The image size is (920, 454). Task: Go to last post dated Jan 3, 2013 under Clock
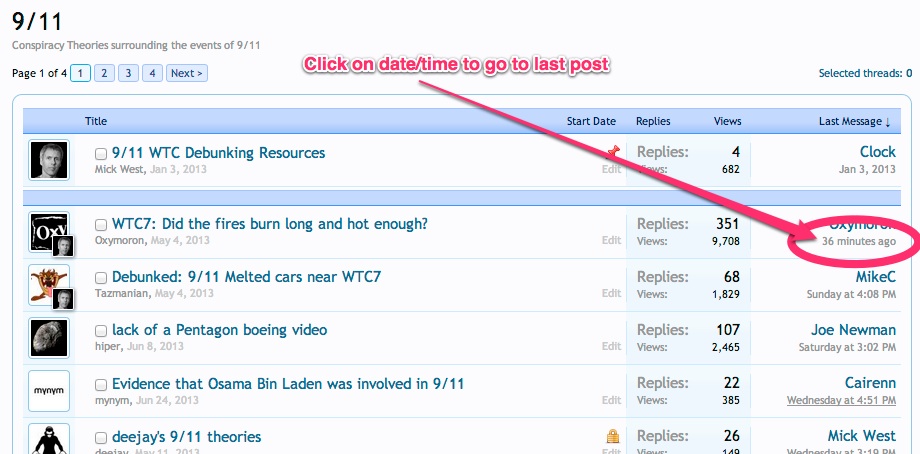(x=867, y=169)
